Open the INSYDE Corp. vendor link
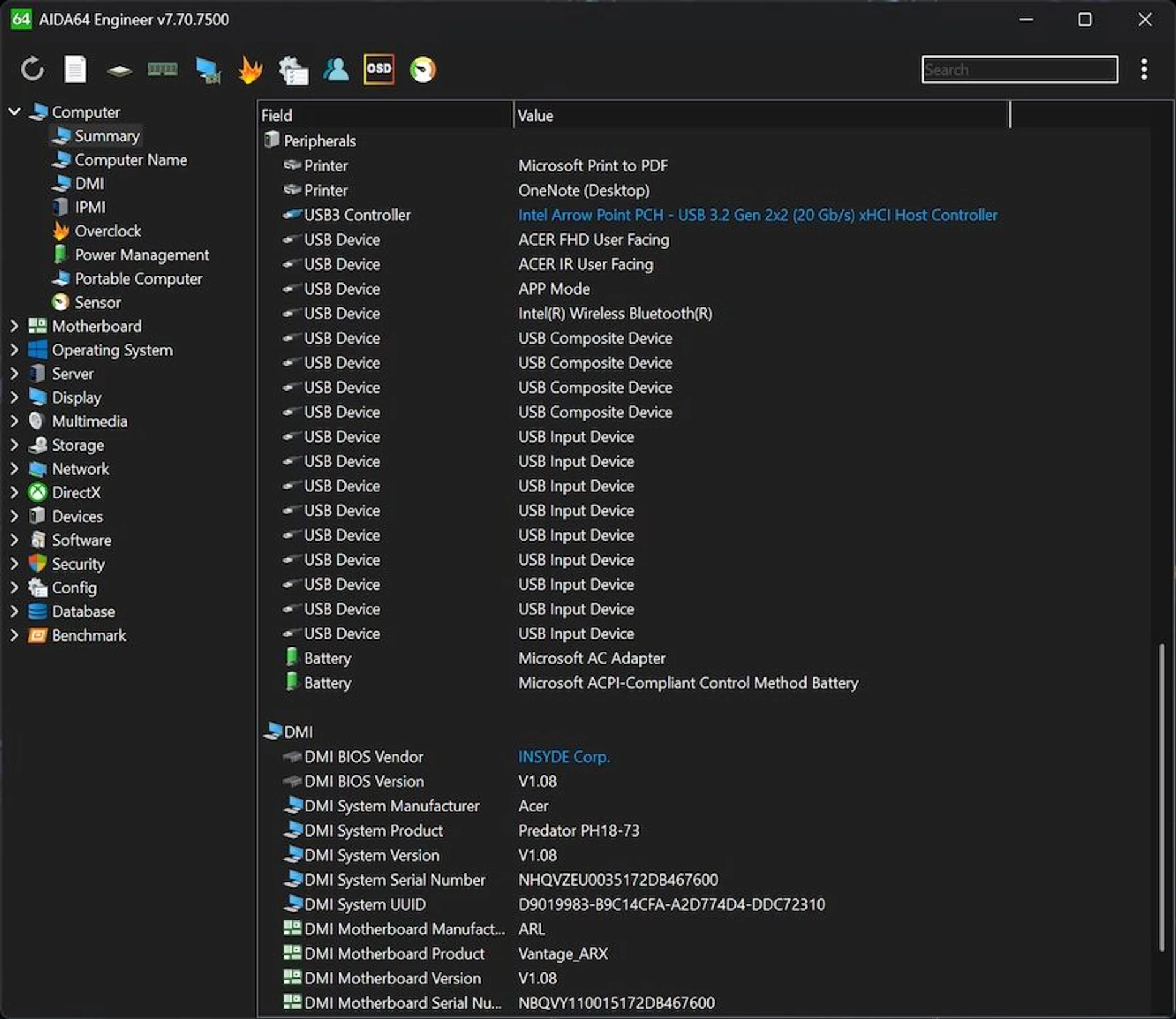Image resolution: width=1176 pixels, height=1019 pixels. click(x=563, y=756)
